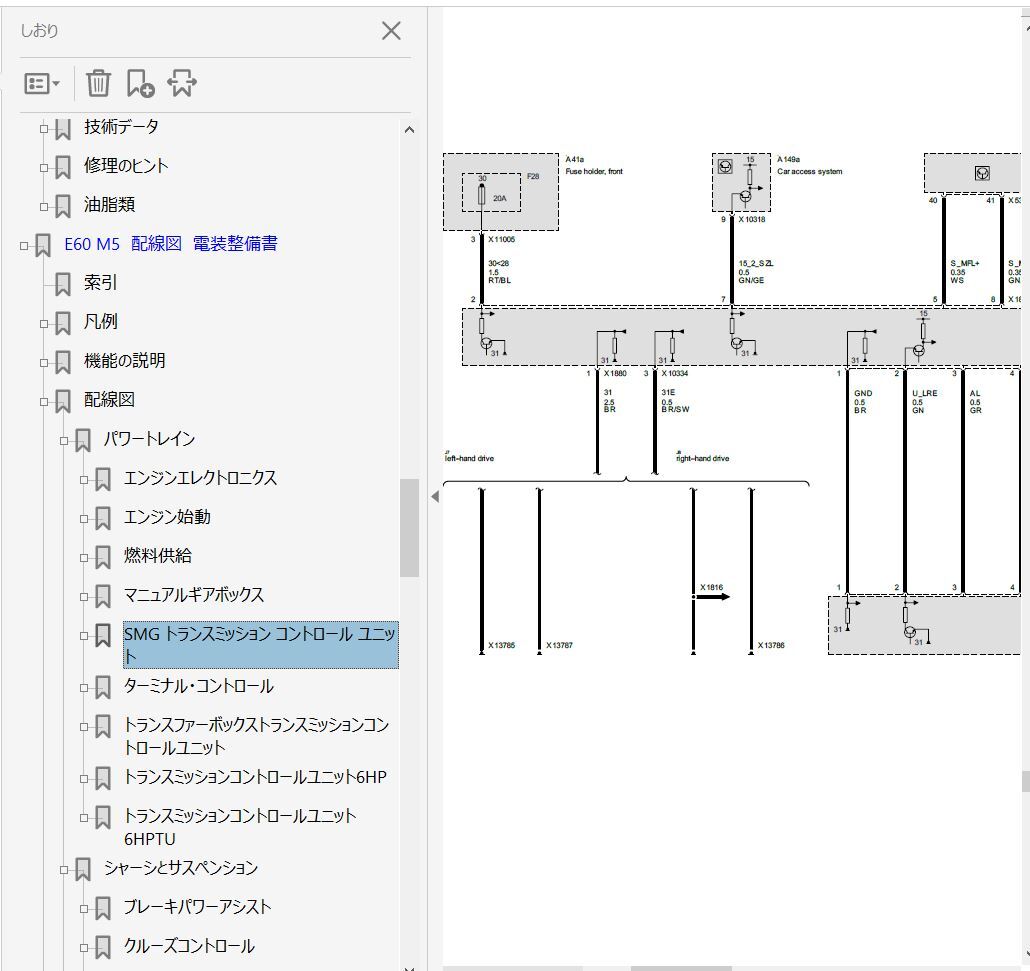The width and height of the screenshot is (1030, 971).
Task: Select the パワートレイン bookmark
Action: pos(149,439)
